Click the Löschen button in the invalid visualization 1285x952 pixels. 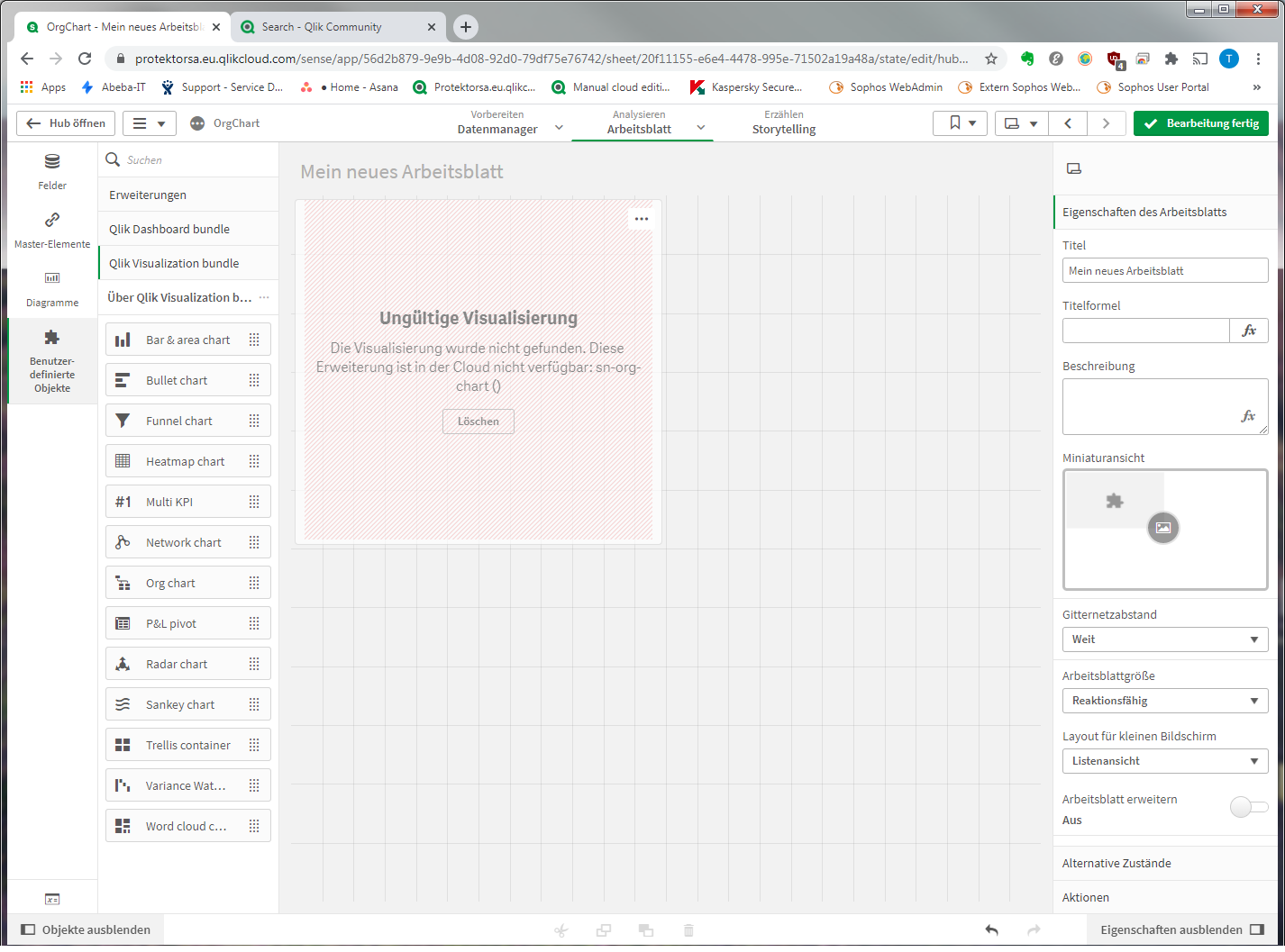click(x=478, y=421)
